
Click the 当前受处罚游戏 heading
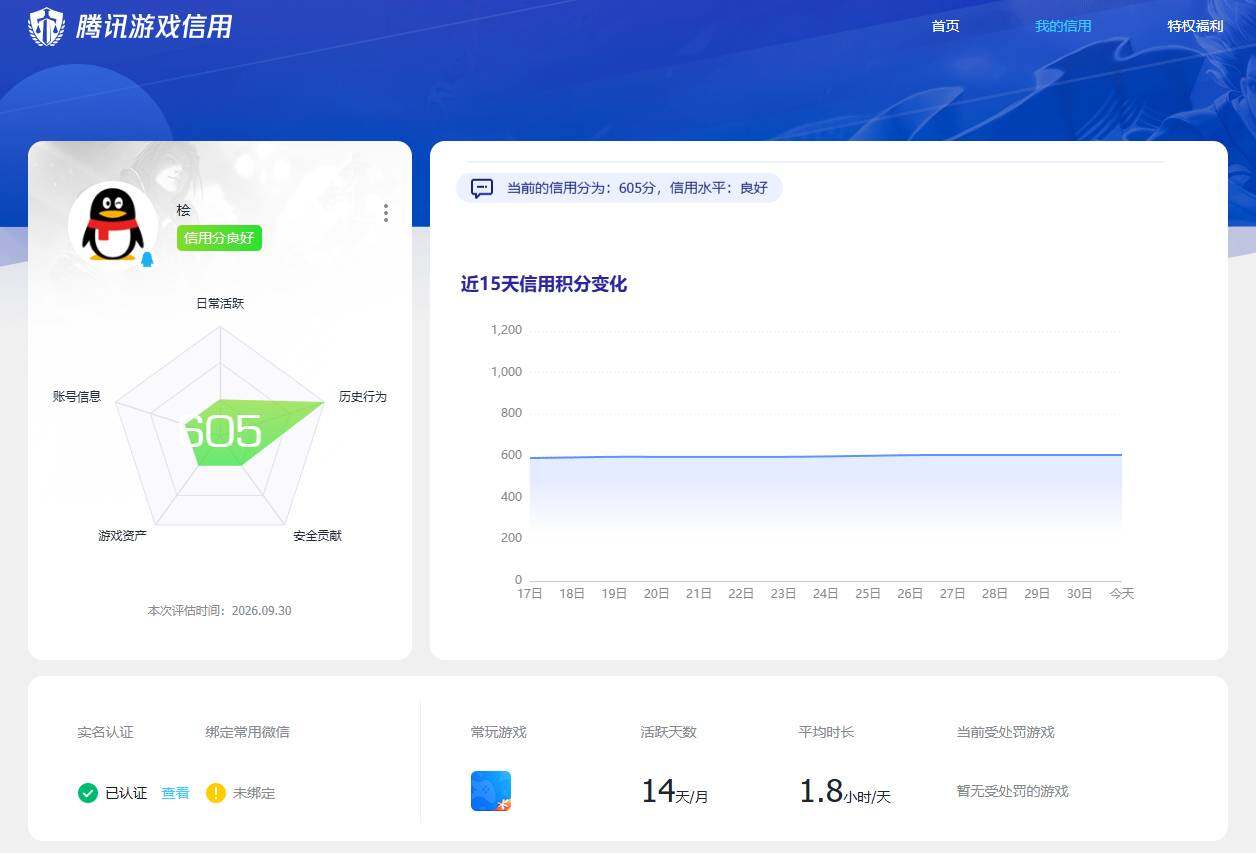[1006, 732]
